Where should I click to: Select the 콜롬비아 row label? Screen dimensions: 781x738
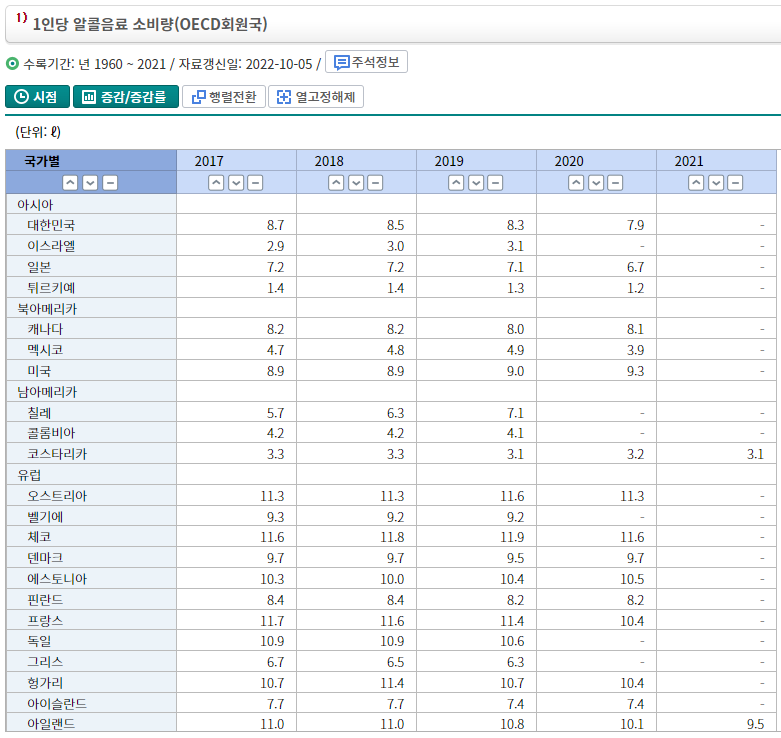(51, 433)
